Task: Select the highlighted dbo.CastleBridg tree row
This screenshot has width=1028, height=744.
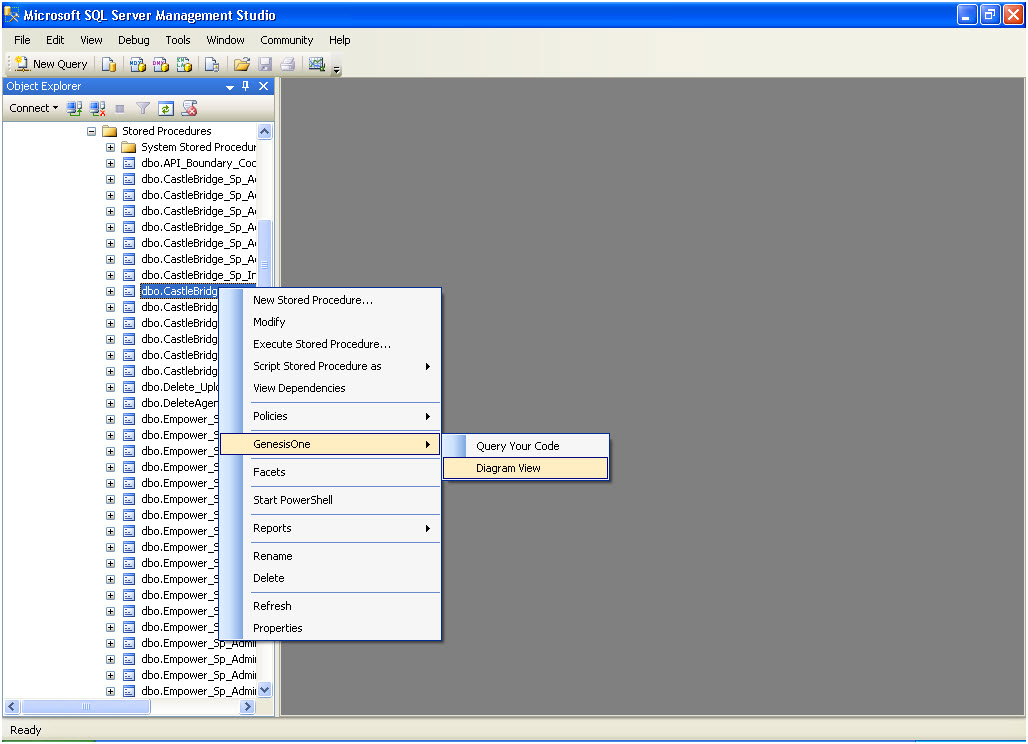Action: [179, 291]
